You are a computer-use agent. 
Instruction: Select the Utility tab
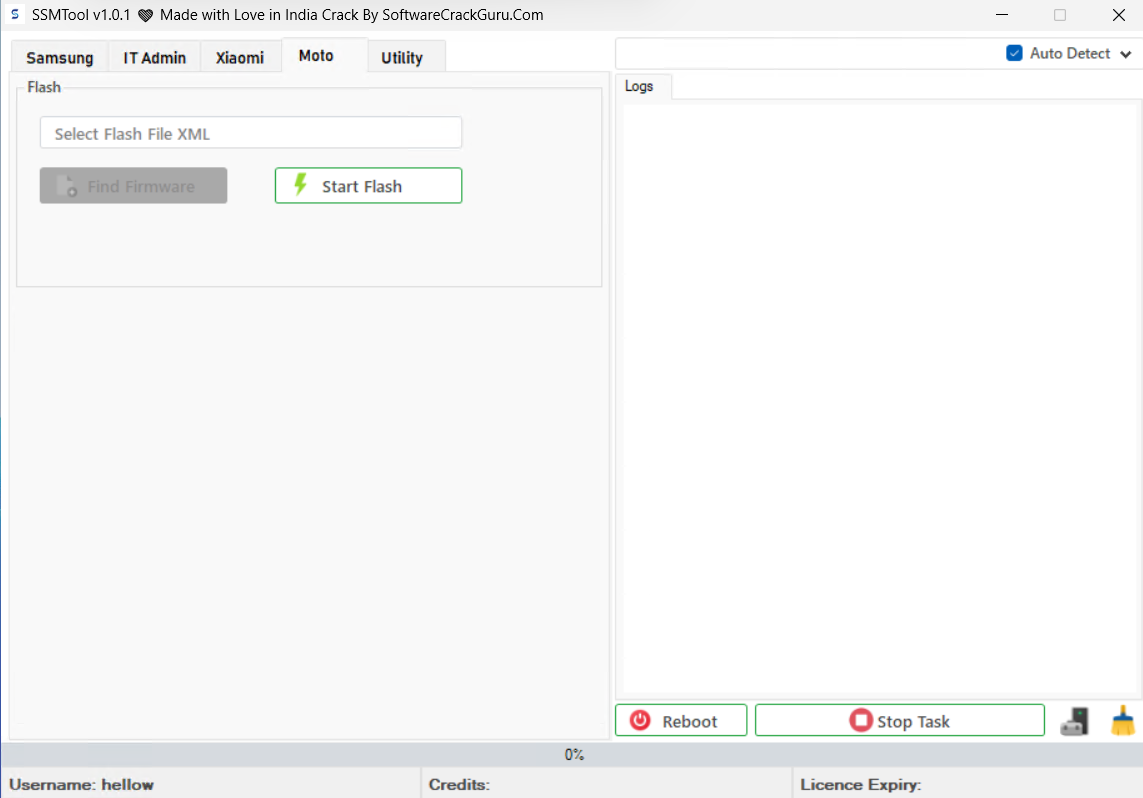click(402, 58)
